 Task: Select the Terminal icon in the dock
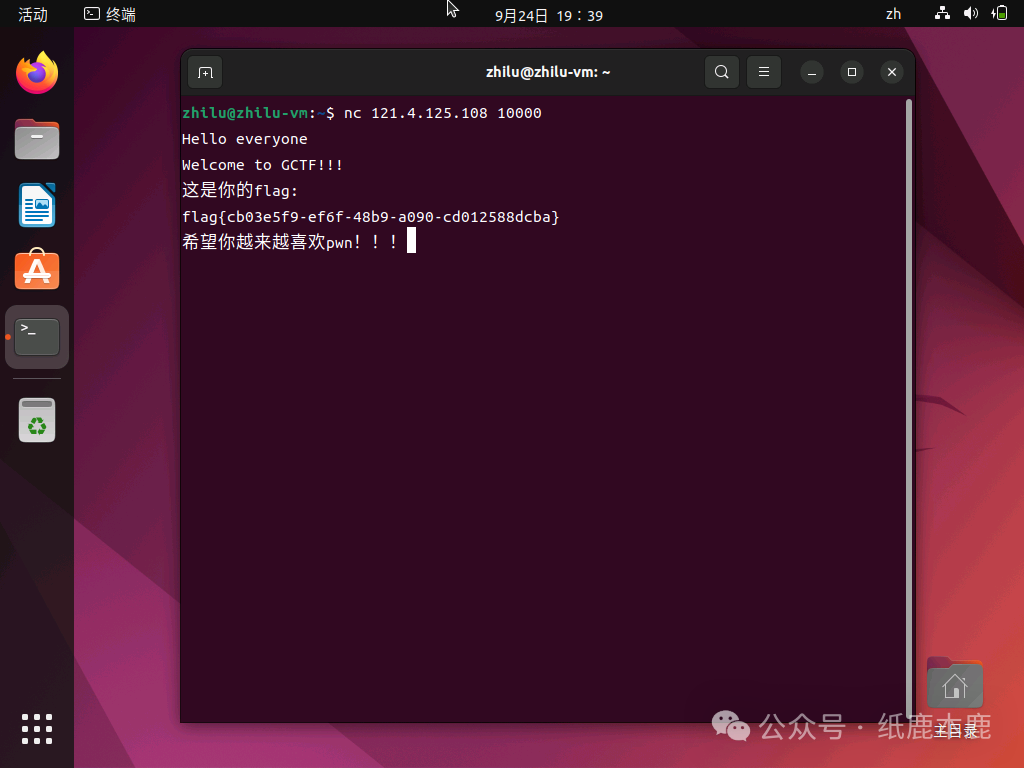coord(36,337)
